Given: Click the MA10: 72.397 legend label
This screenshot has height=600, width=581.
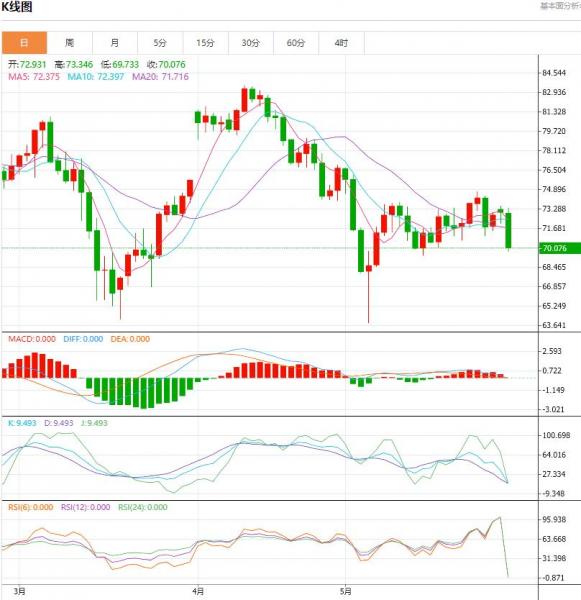Looking at the screenshot, I should point(96,77).
